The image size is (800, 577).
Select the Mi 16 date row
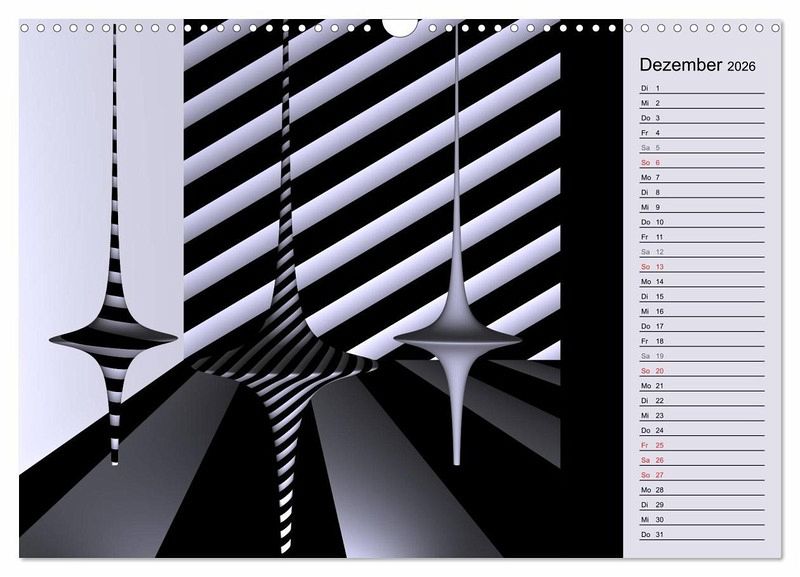[x=700, y=311]
